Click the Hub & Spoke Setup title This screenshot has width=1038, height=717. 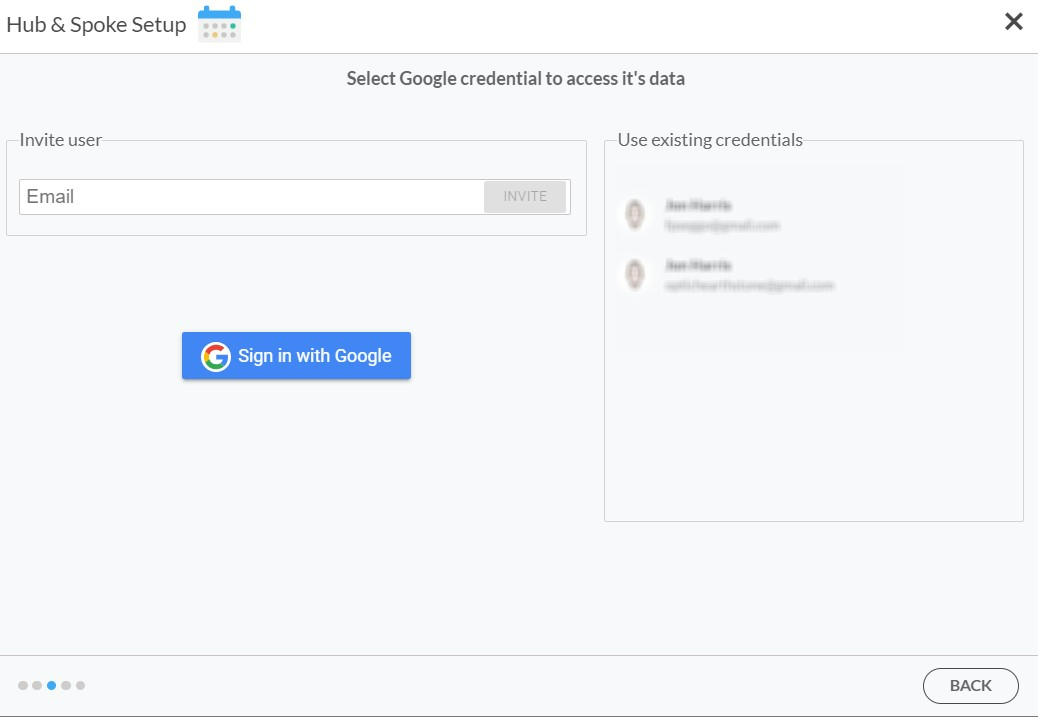[x=96, y=25]
